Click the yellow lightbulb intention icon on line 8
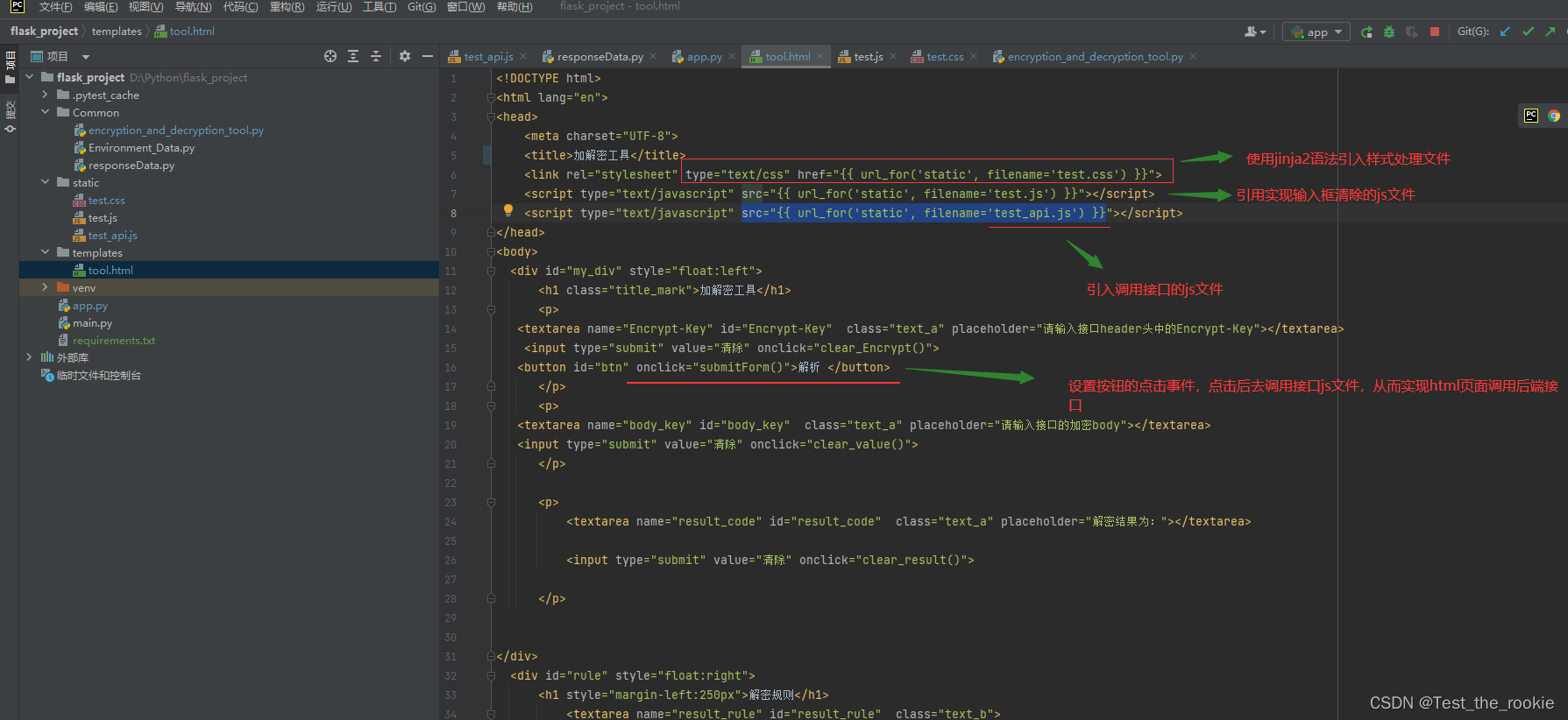This screenshot has height=720, width=1568. point(508,210)
